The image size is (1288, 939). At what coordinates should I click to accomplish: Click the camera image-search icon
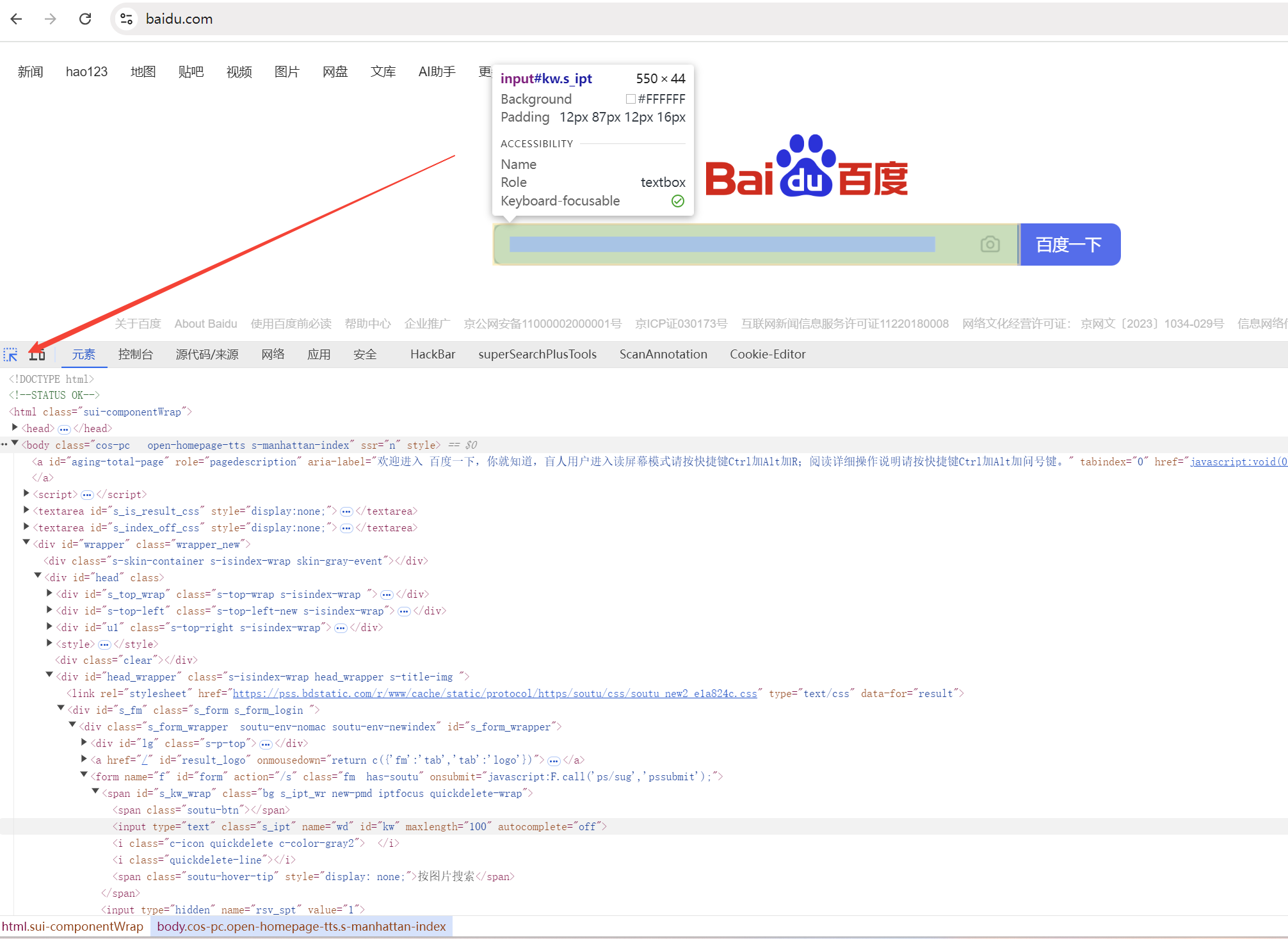click(x=990, y=245)
